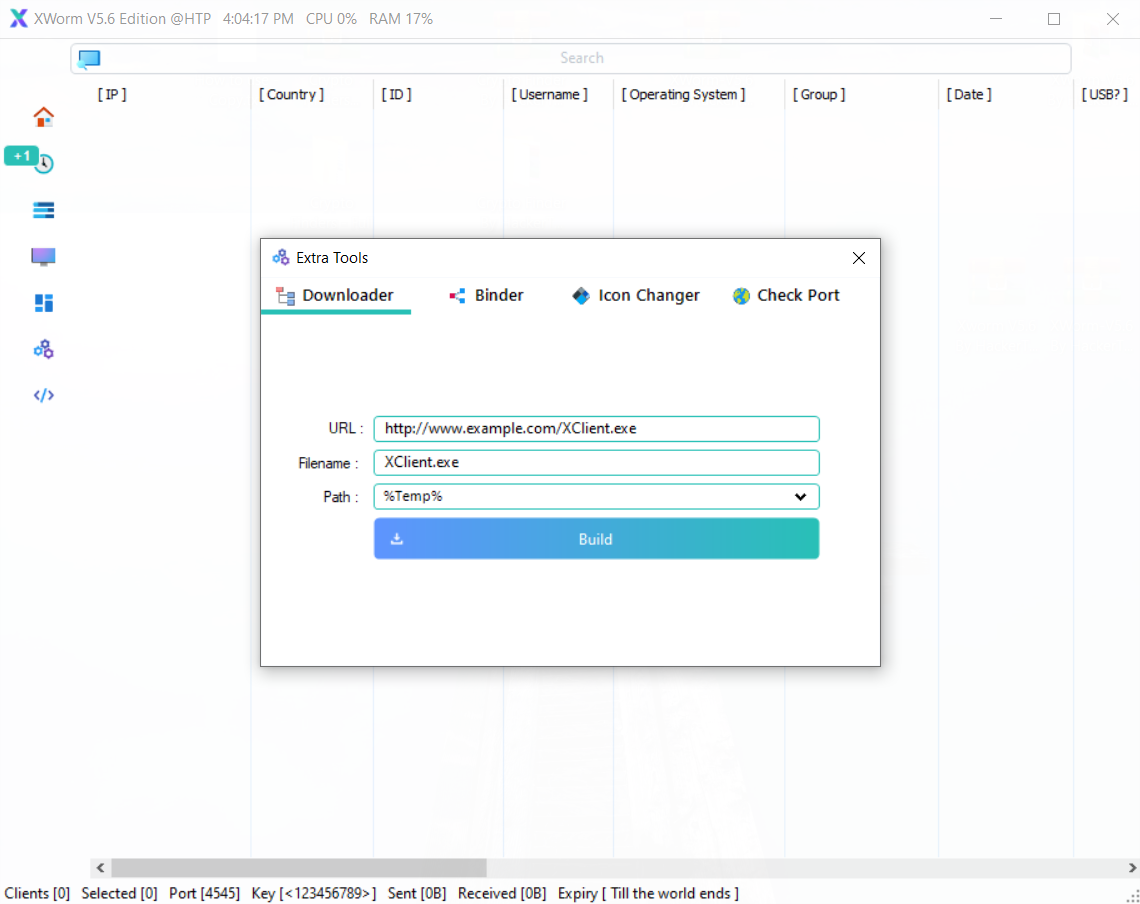This screenshot has height=904, width=1140.
Task: Click into the URL text field
Action: pyautogui.click(x=596, y=429)
